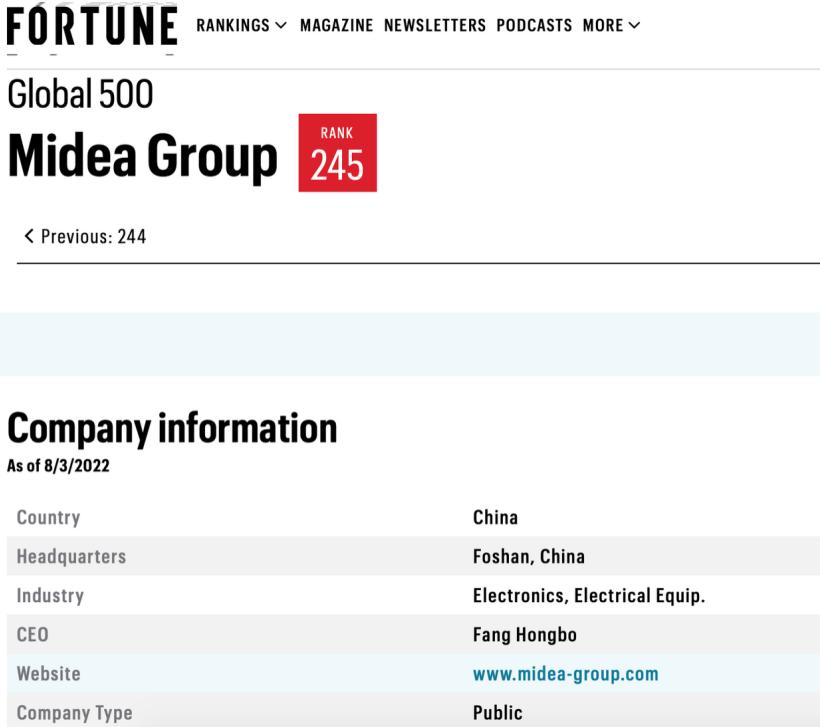Open the Newsletters page
820x727 pixels.
(x=434, y=26)
